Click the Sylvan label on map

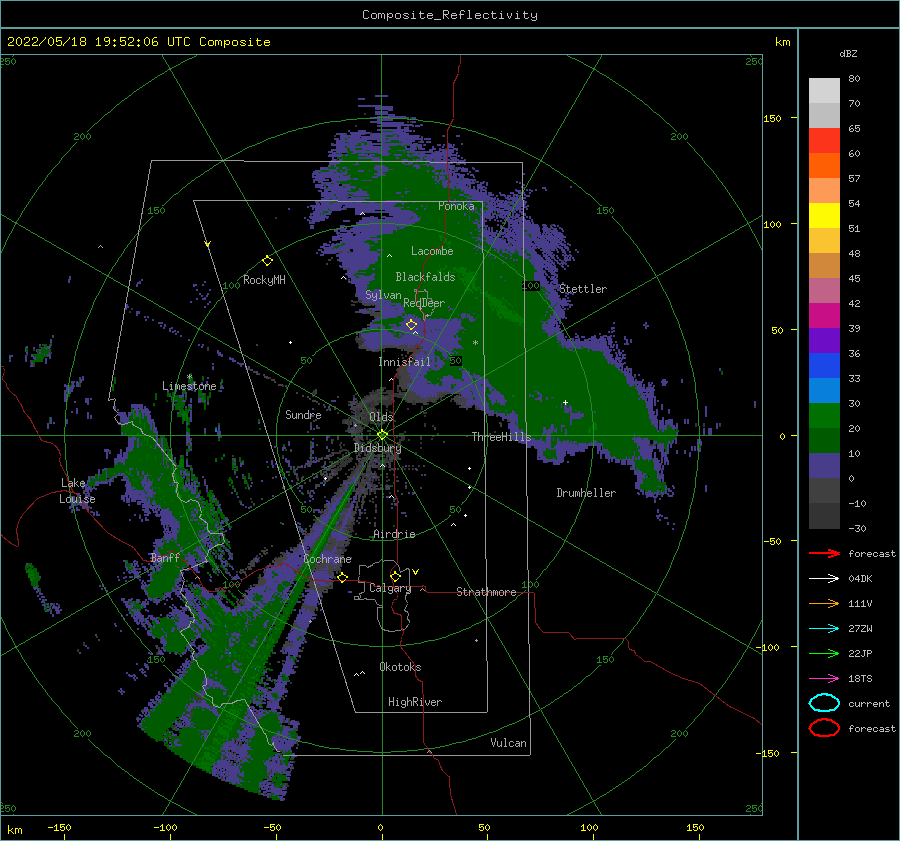tap(383, 295)
